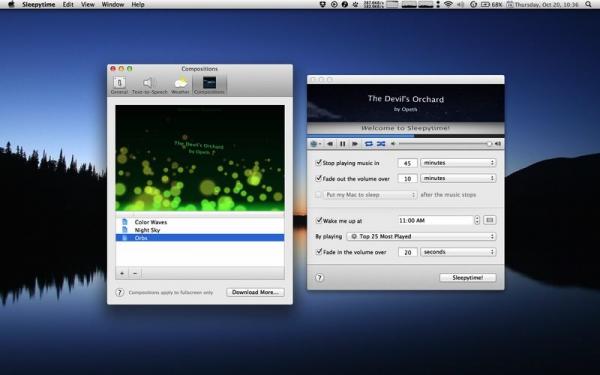Screen dimensions: 600x375
Task: Click the Welcome to Sleepytime! banner text
Action: pos(406,128)
